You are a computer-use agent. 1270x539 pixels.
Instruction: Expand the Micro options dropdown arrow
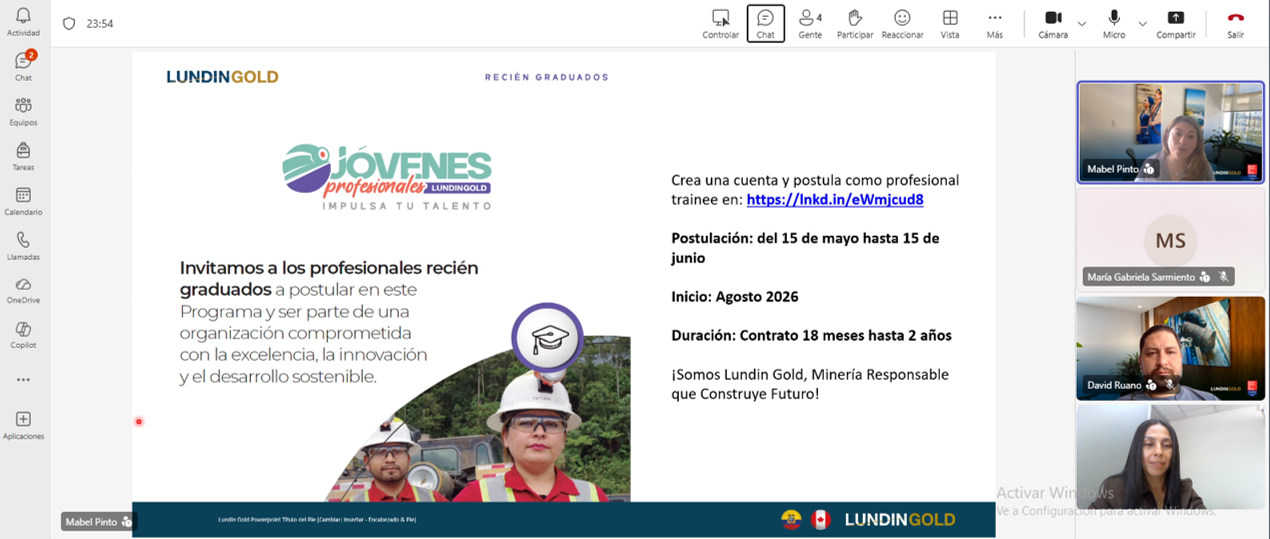coord(1142,24)
